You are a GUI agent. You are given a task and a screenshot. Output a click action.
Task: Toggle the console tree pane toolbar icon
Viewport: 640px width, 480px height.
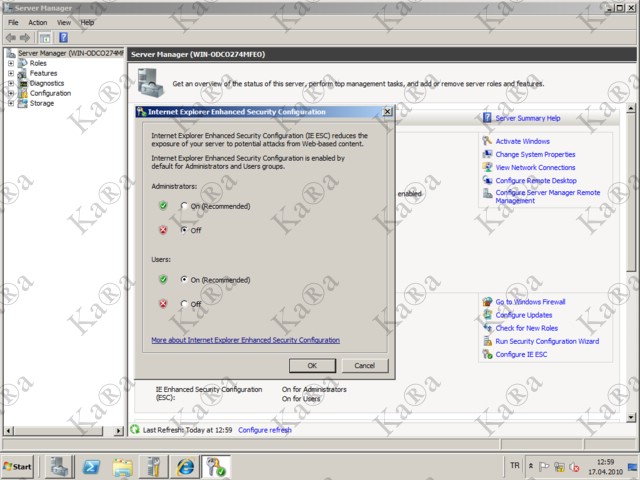(x=45, y=38)
